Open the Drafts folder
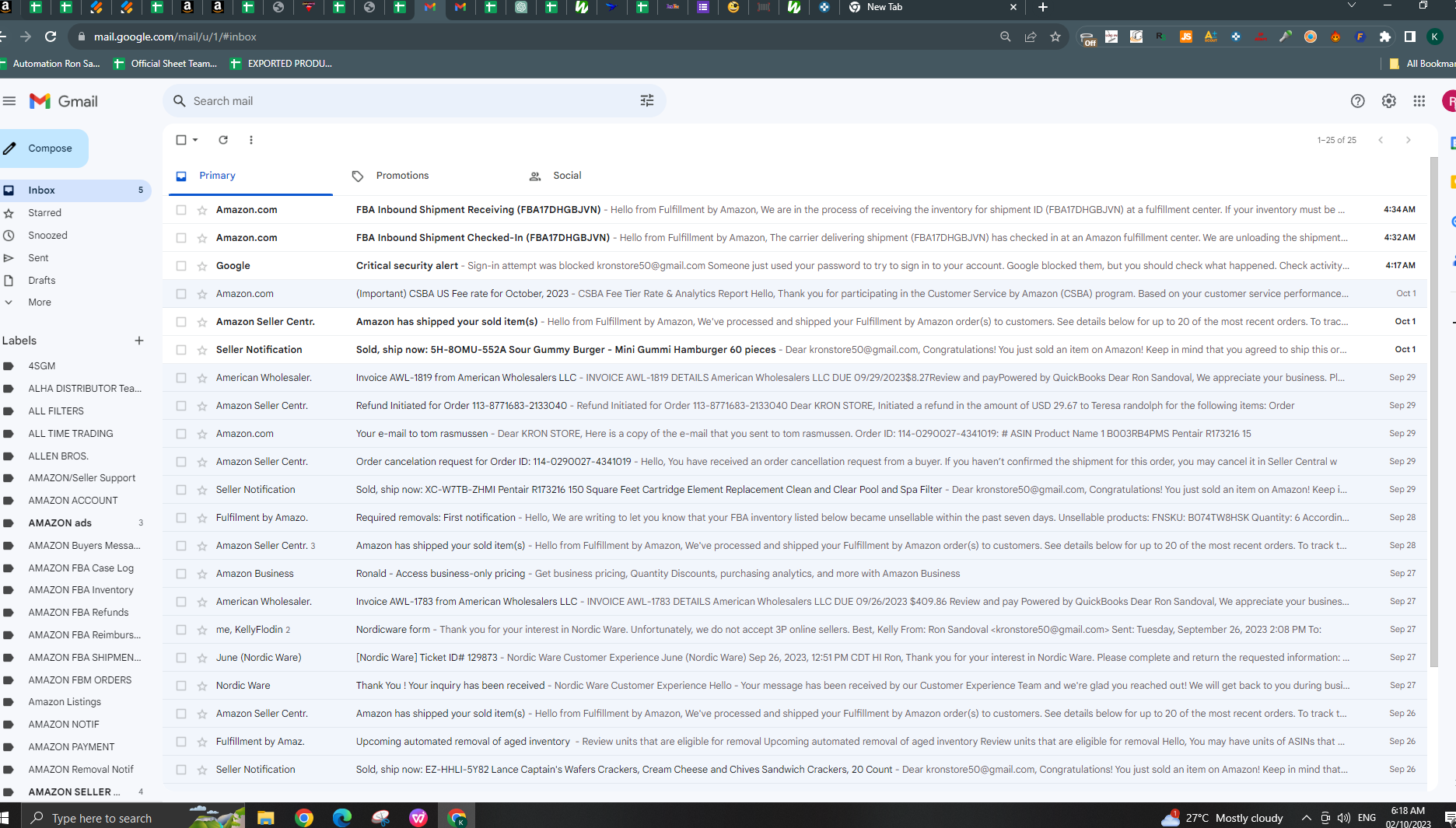Image resolution: width=1456 pixels, height=828 pixels. coord(41,281)
